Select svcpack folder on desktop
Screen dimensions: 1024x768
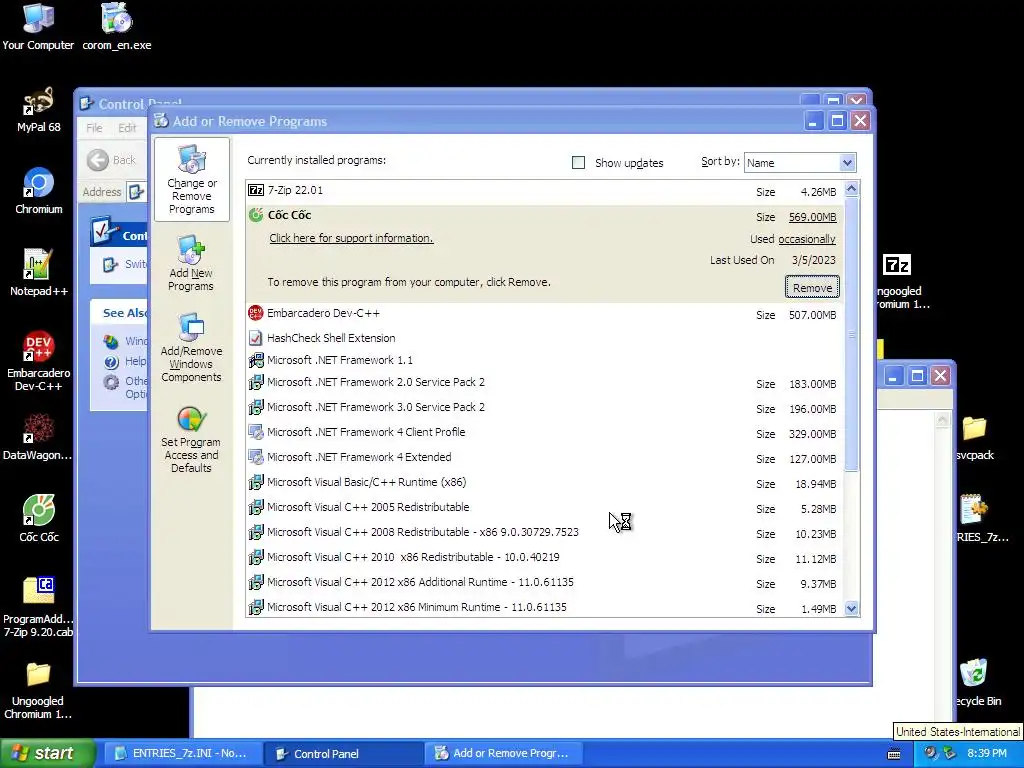point(974,438)
